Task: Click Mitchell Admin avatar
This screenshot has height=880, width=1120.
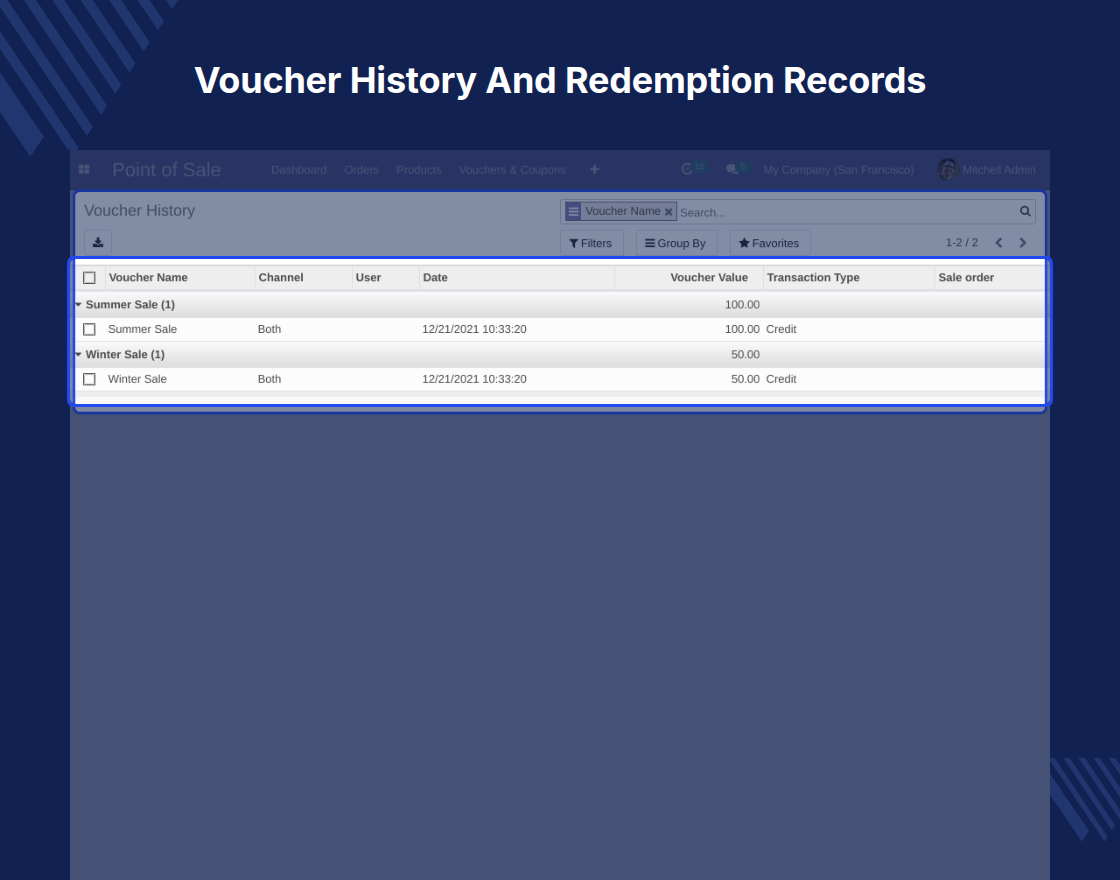Action: point(947,169)
